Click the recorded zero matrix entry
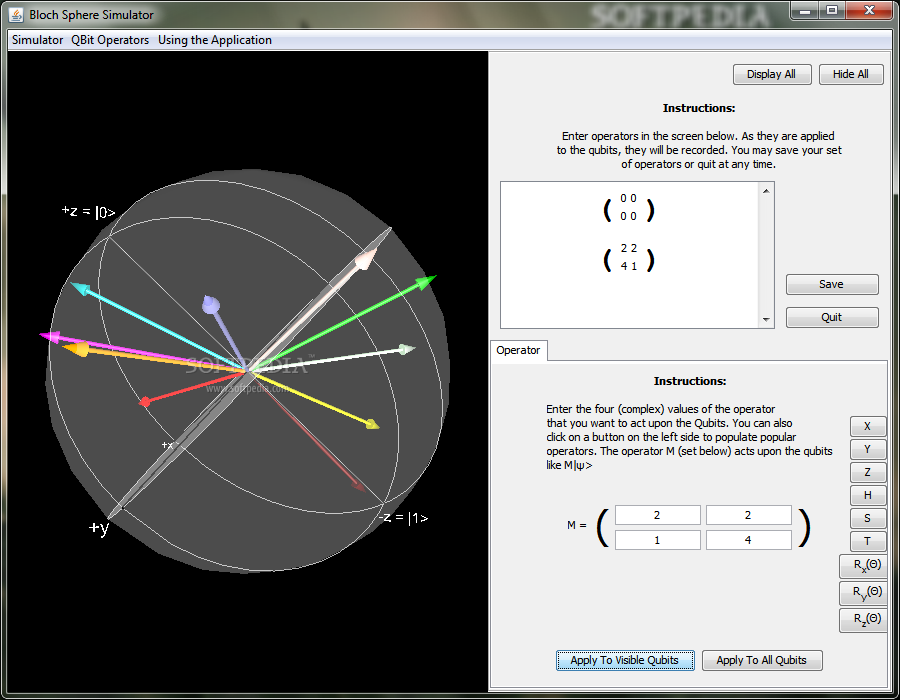Viewport: 900px width, 700px height. pyautogui.click(x=629, y=207)
